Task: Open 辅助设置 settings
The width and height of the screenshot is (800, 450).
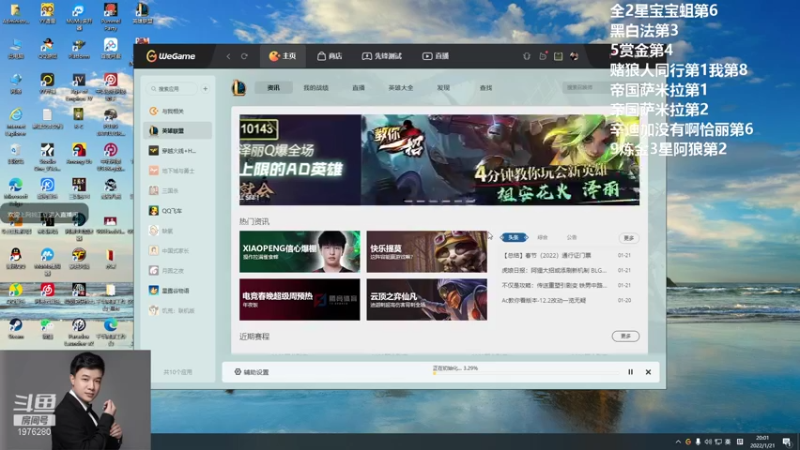Action: tap(252, 372)
